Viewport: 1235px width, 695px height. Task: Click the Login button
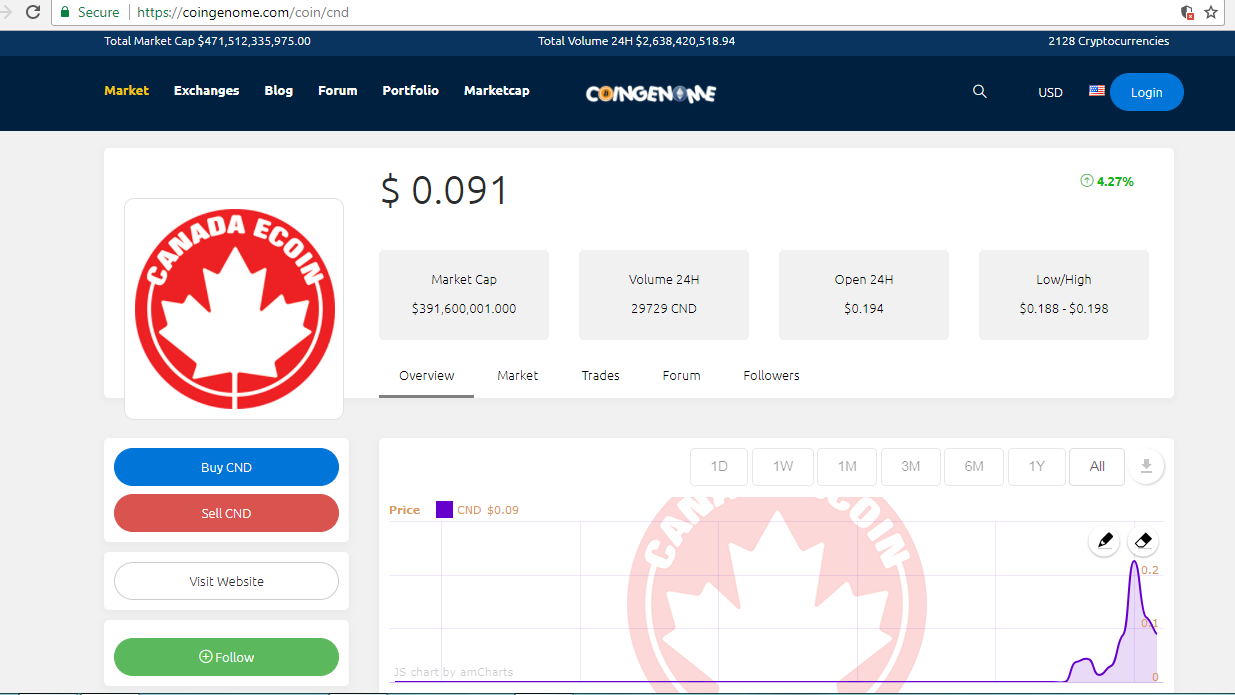[x=1146, y=92]
